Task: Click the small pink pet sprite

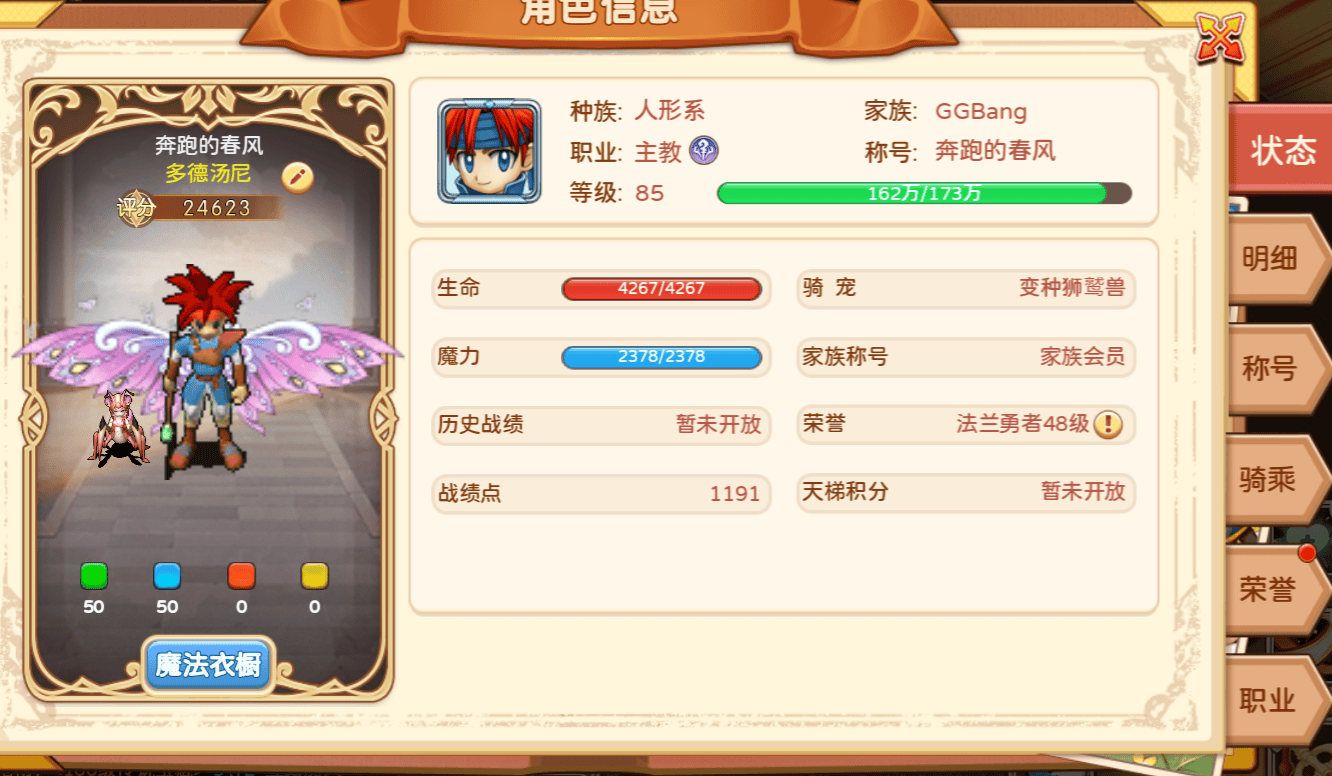Action: coord(120,428)
